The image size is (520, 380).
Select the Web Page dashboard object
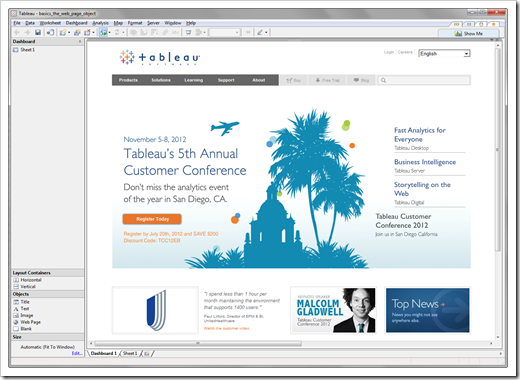(27, 322)
